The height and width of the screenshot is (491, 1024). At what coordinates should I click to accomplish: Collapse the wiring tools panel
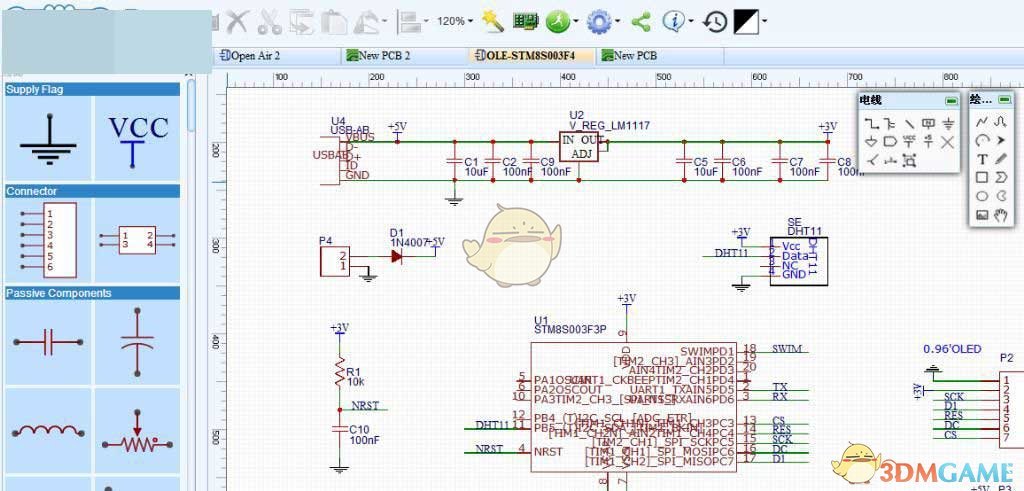(x=950, y=101)
